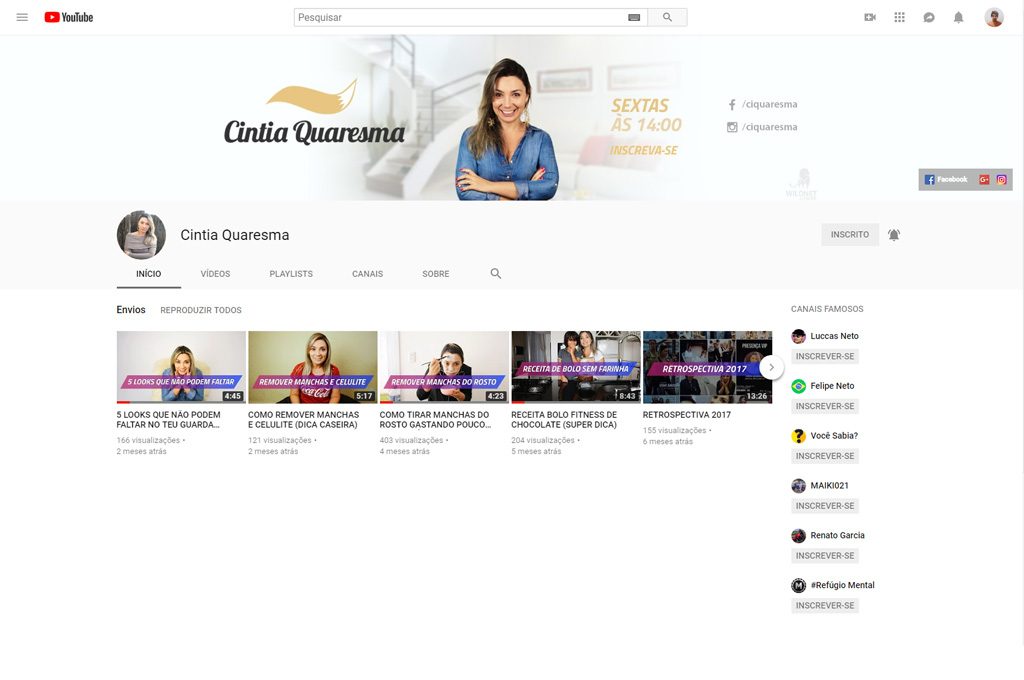The width and height of the screenshot is (1024, 680).
Task: Toggle the channel notification bell
Action: (894, 235)
